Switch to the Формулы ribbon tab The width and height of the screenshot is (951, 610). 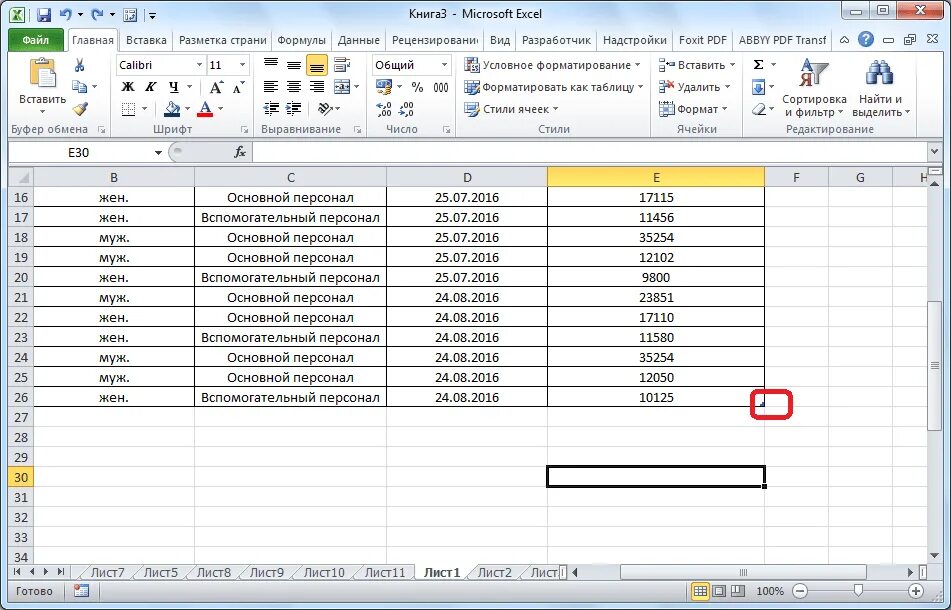coord(301,40)
